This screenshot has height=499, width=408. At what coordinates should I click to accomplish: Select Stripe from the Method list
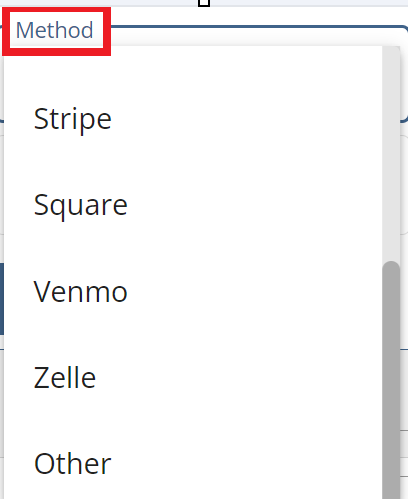tap(193, 119)
